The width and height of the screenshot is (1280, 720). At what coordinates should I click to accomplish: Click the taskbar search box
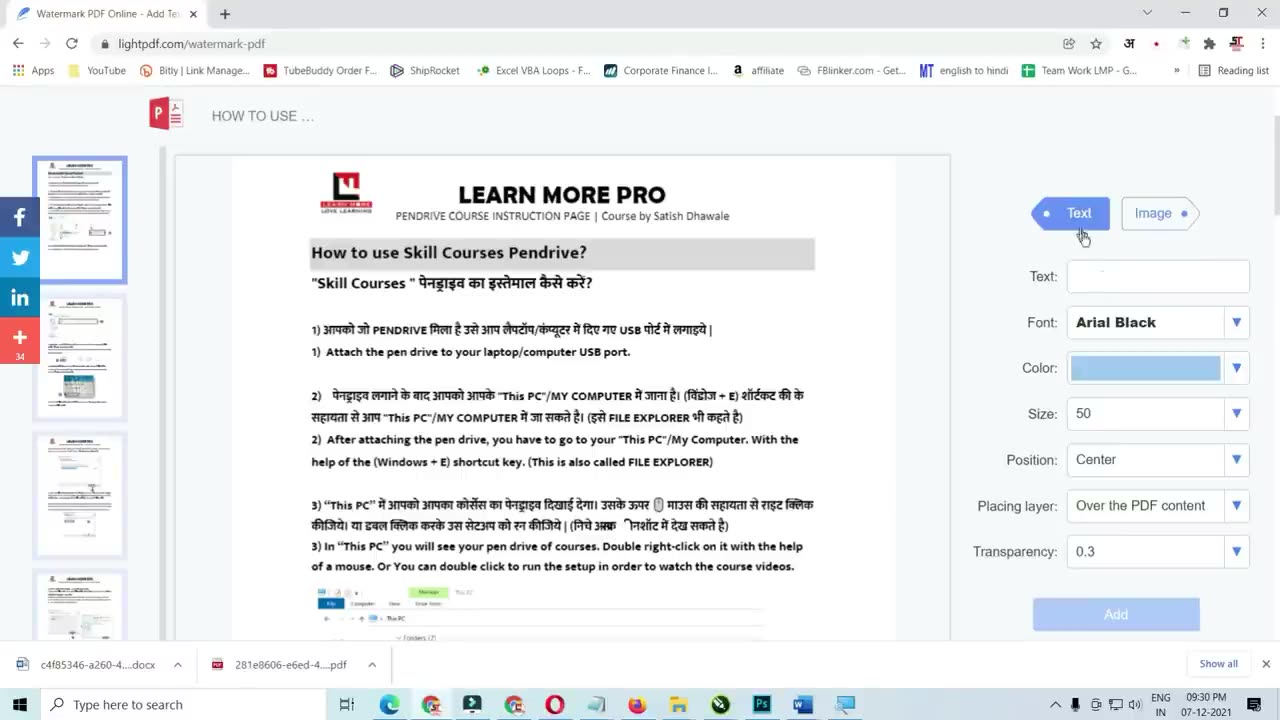(x=183, y=704)
